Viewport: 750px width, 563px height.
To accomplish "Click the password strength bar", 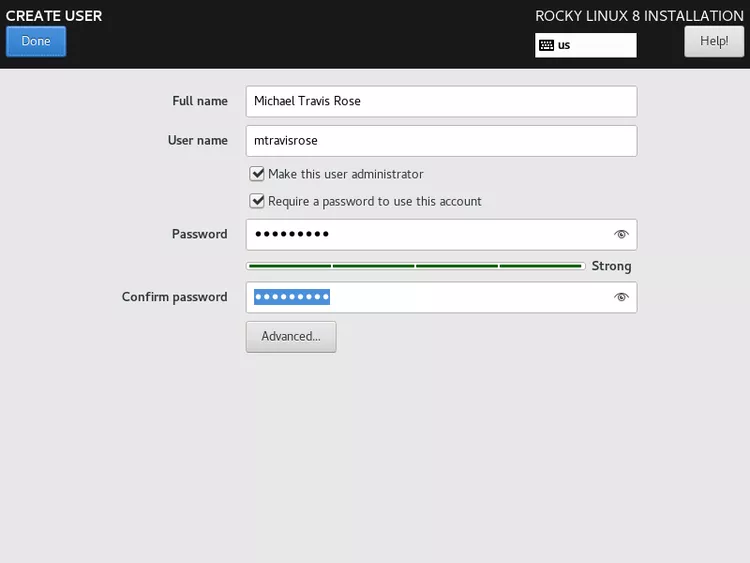I will point(416,266).
